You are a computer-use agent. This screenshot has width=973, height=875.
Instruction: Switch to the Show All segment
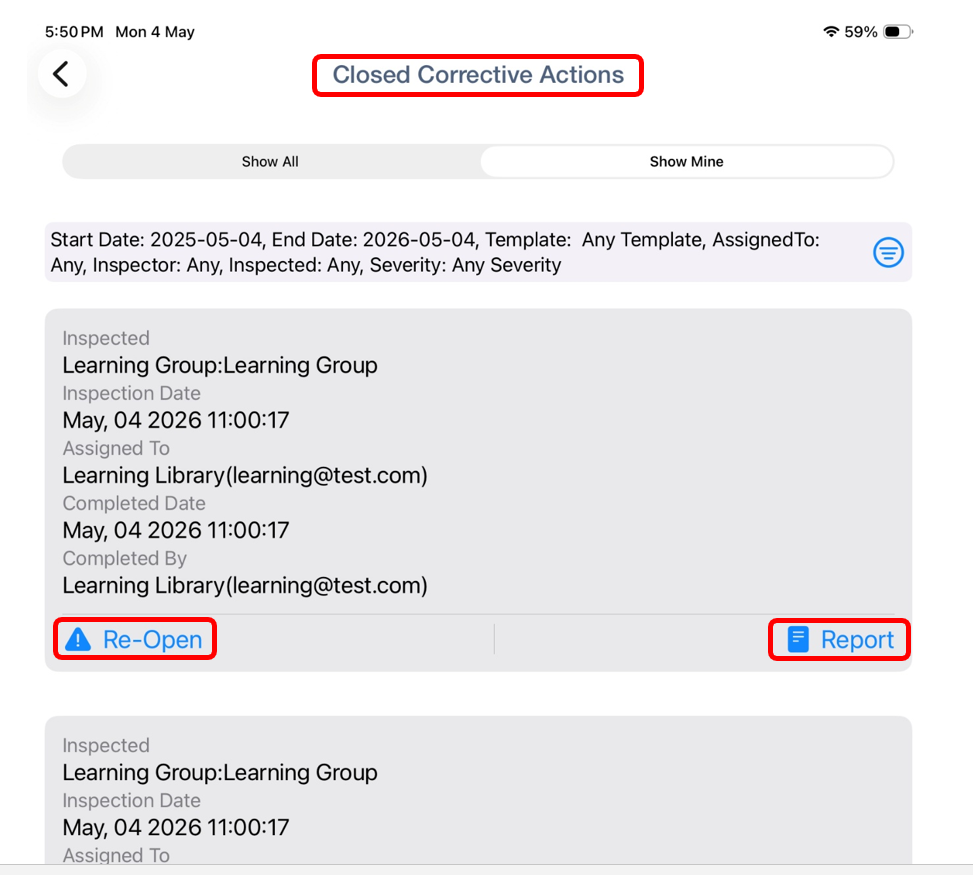pos(270,162)
